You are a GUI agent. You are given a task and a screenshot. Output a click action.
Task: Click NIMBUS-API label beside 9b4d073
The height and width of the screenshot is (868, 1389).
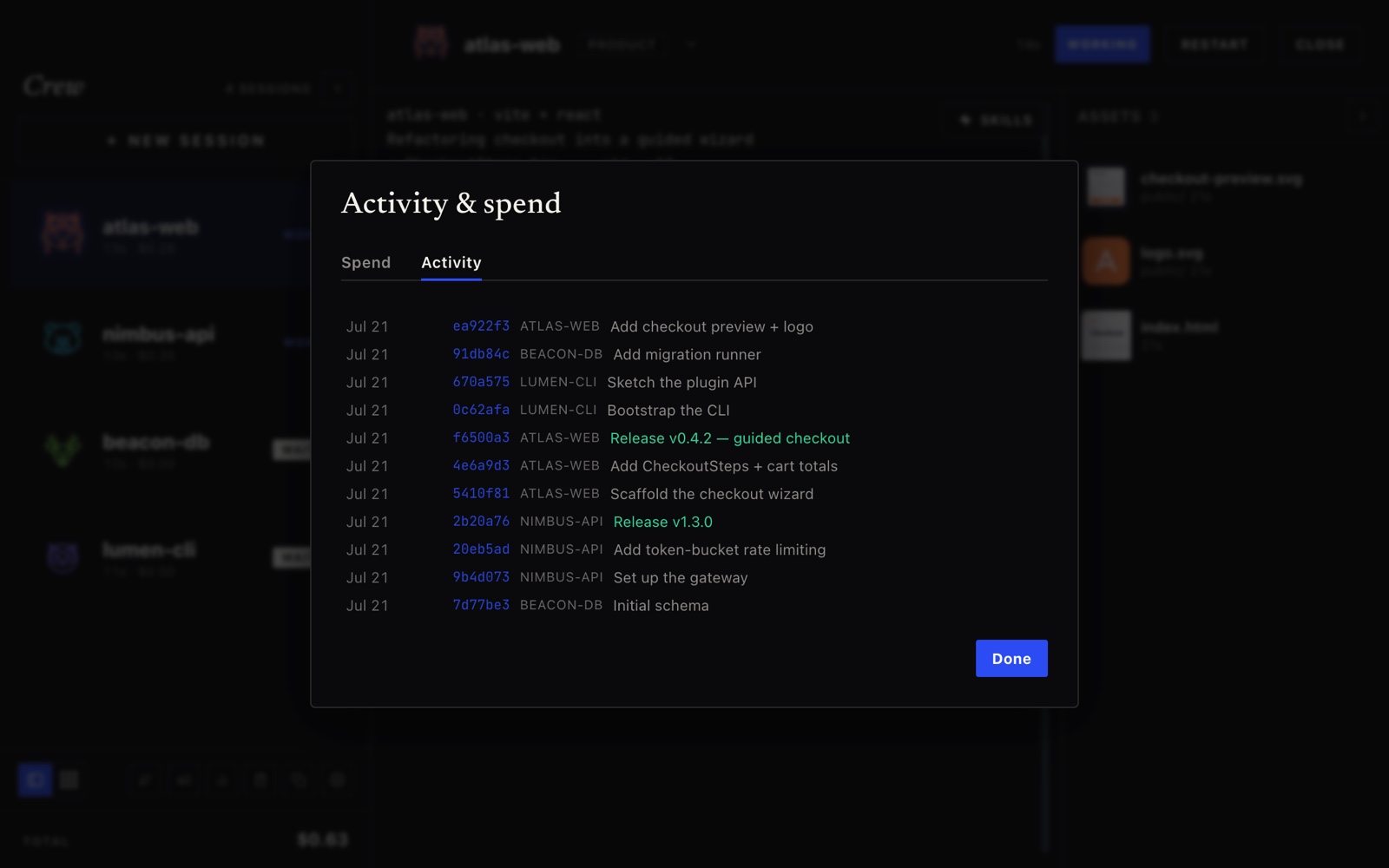(x=561, y=577)
